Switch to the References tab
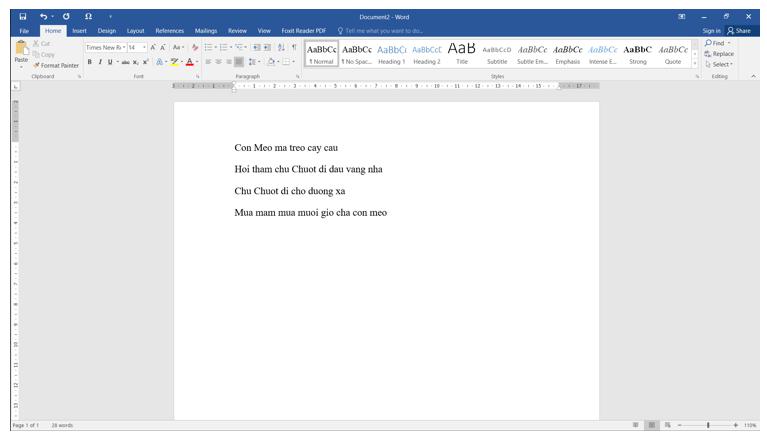 click(169, 31)
